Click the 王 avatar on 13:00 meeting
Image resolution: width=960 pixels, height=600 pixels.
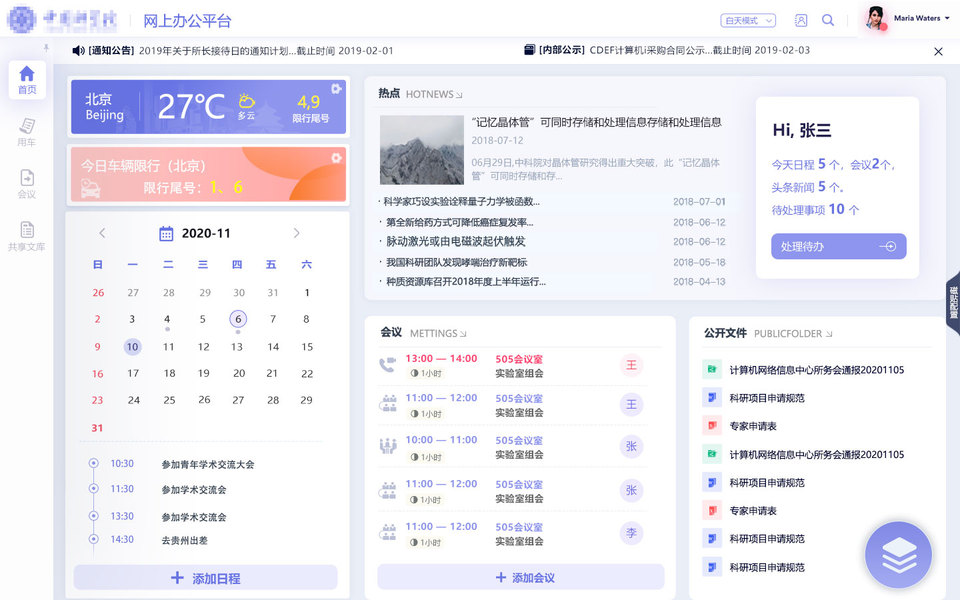click(x=631, y=366)
